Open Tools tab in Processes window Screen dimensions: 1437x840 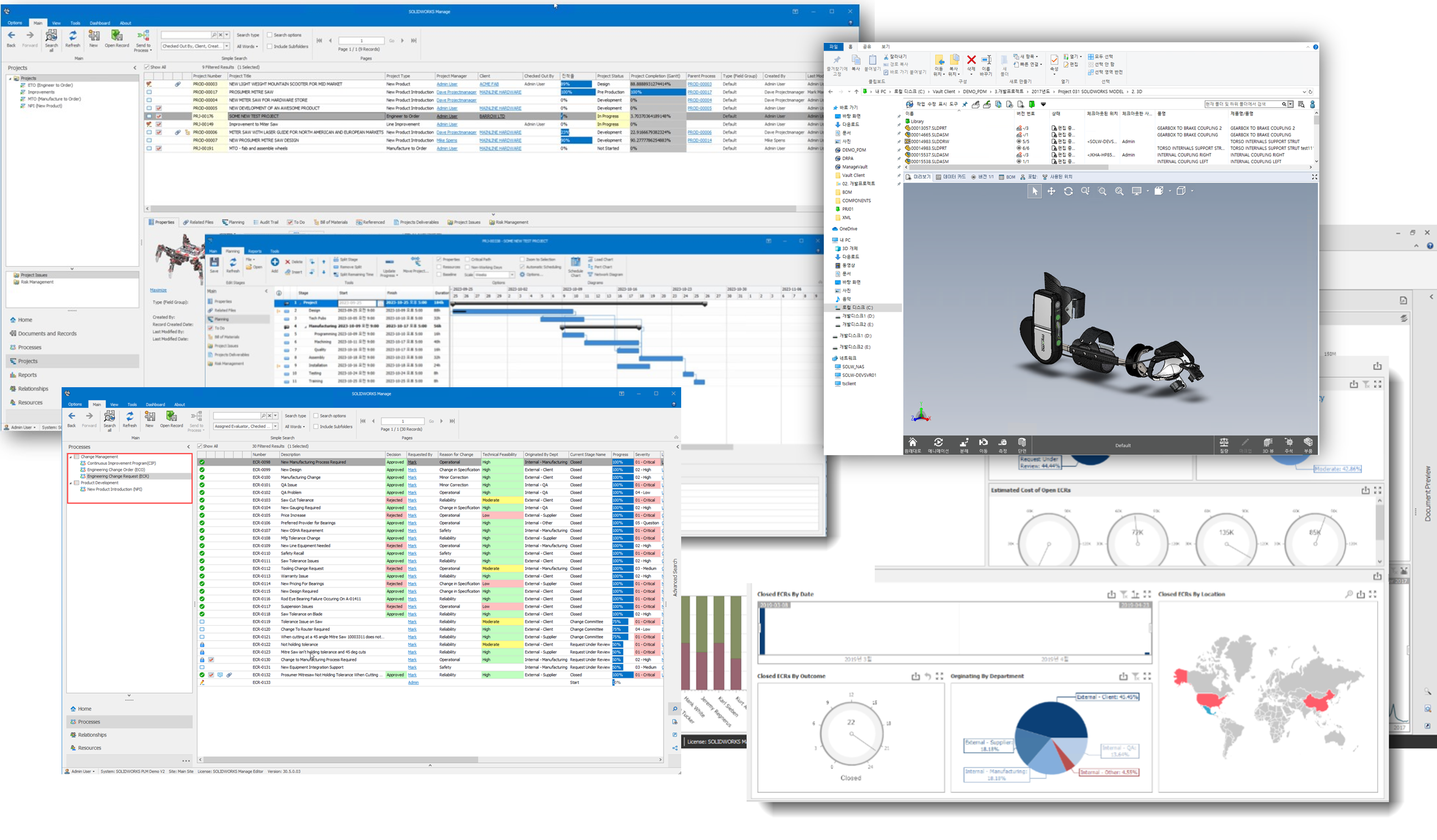click(132, 404)
